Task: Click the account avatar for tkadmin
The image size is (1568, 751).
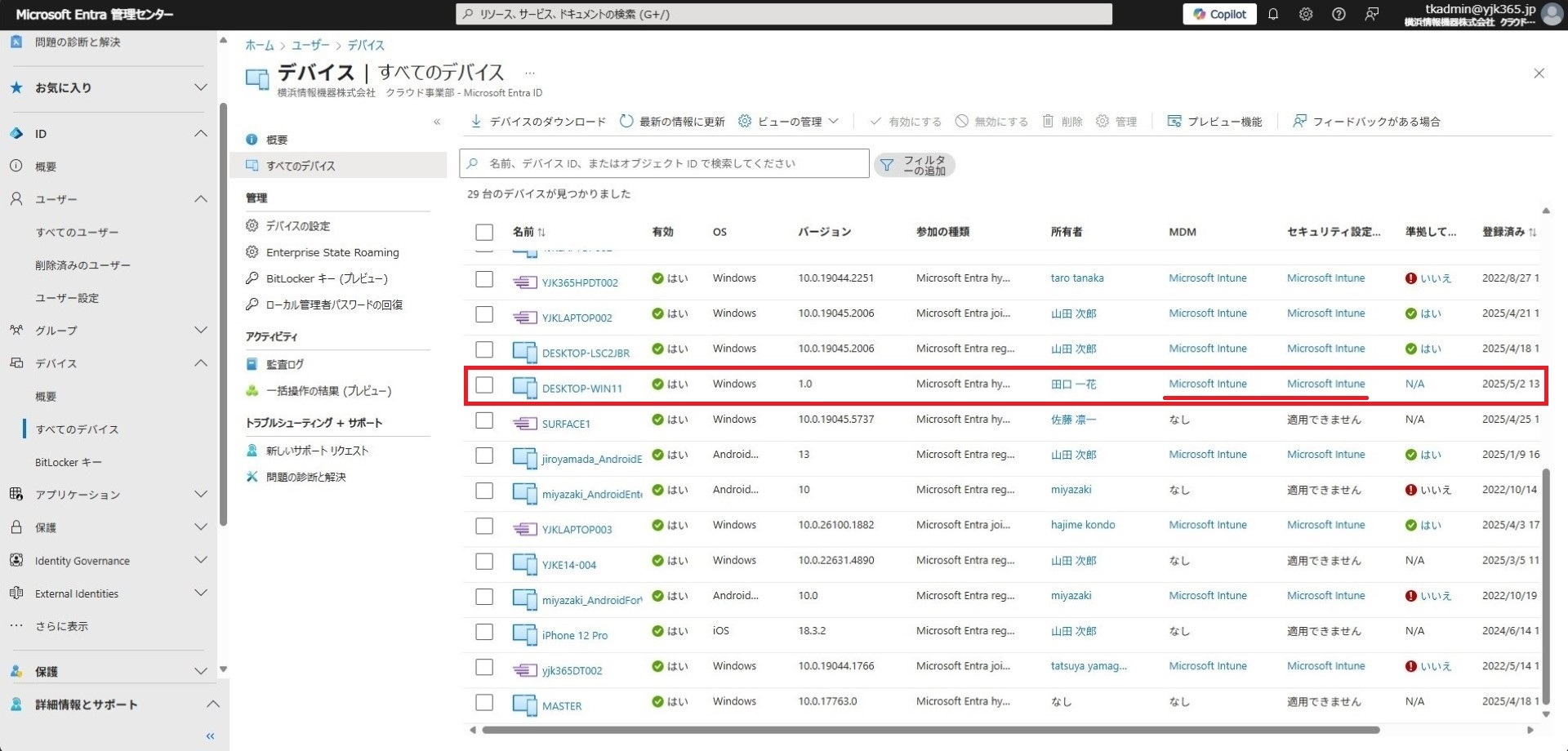Action: click(x=1552, y=14)
